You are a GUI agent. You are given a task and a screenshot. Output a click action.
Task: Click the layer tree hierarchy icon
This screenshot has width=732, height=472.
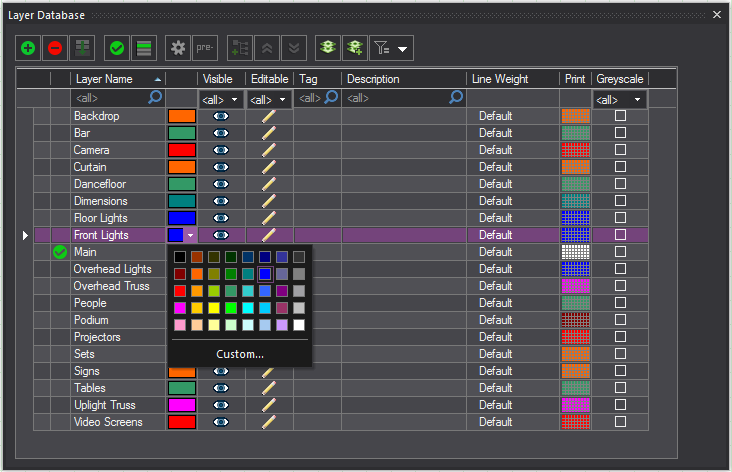point(240,48)
